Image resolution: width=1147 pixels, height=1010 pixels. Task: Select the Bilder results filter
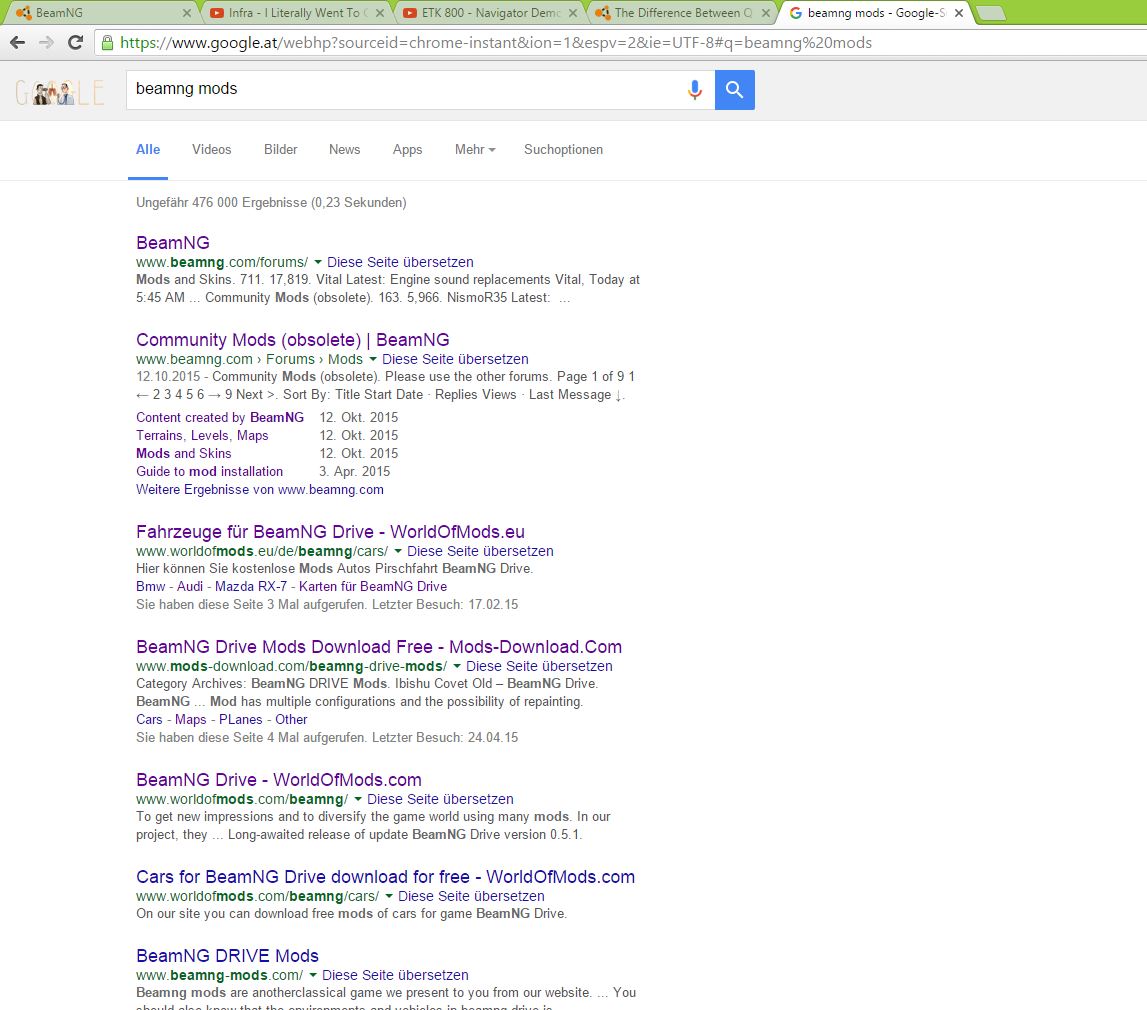coord(281,149)
